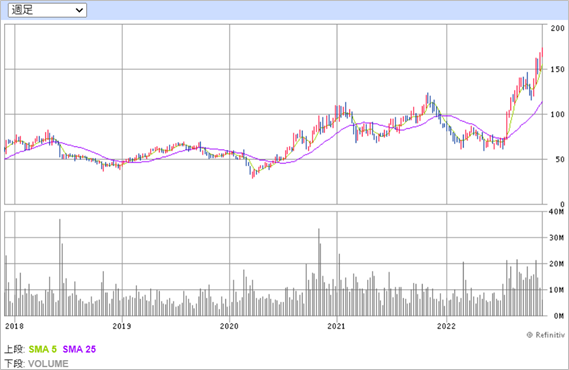Select the 2022 year axis label
Screen dimensions: 569x370
click(x=446, y=326)
